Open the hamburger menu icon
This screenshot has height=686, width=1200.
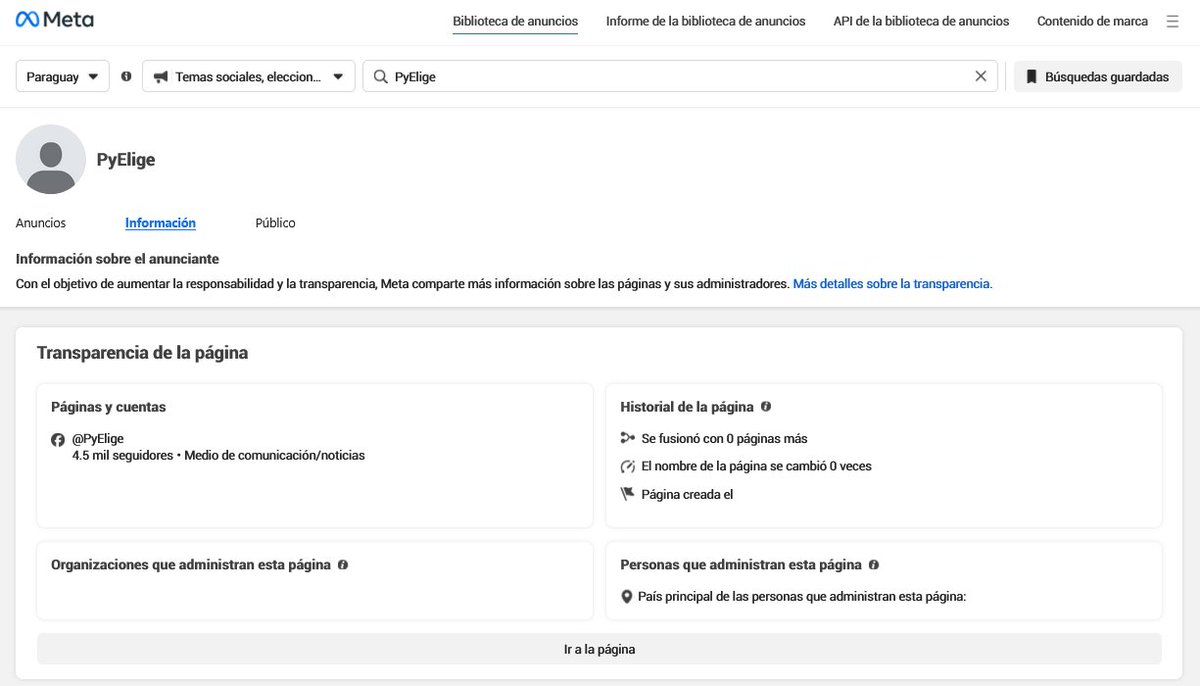point(1173,21)
